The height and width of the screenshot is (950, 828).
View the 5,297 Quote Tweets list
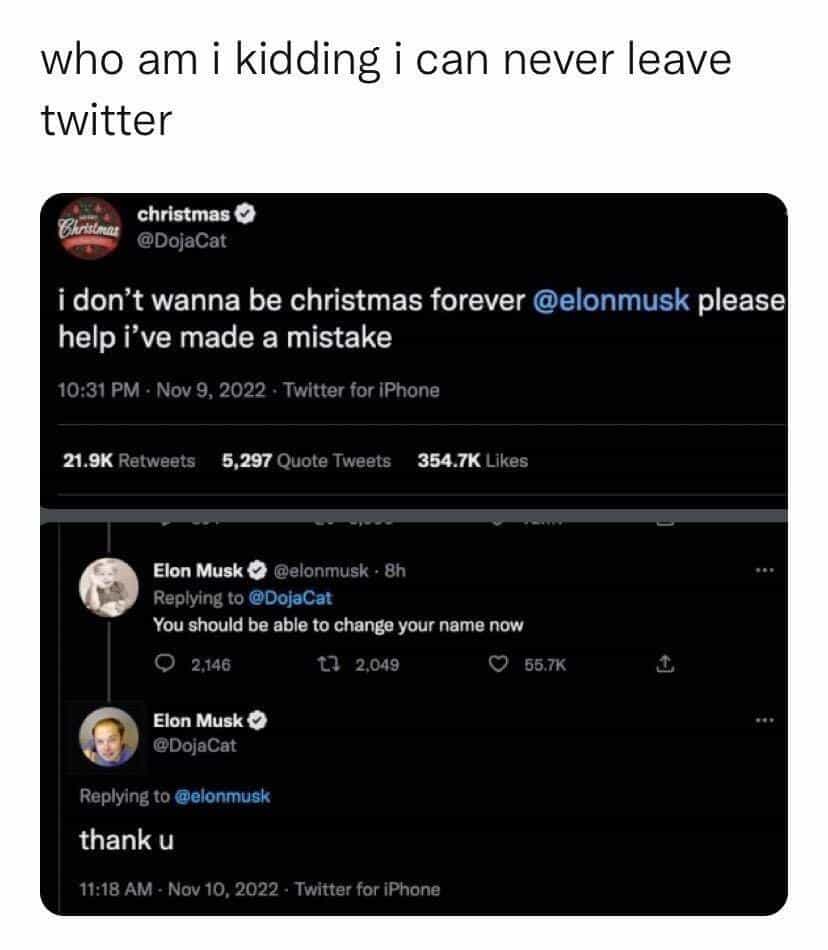pyautogui.click(x=305, y=461)
